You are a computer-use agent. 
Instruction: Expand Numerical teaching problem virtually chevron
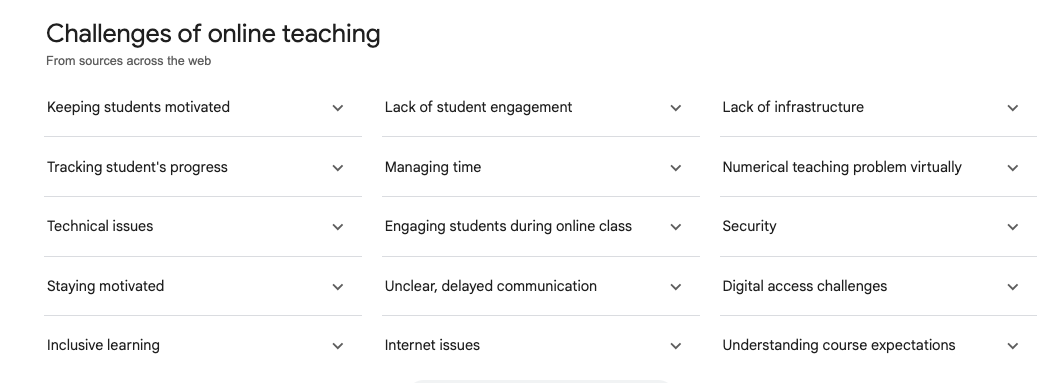coord(1012,168)
